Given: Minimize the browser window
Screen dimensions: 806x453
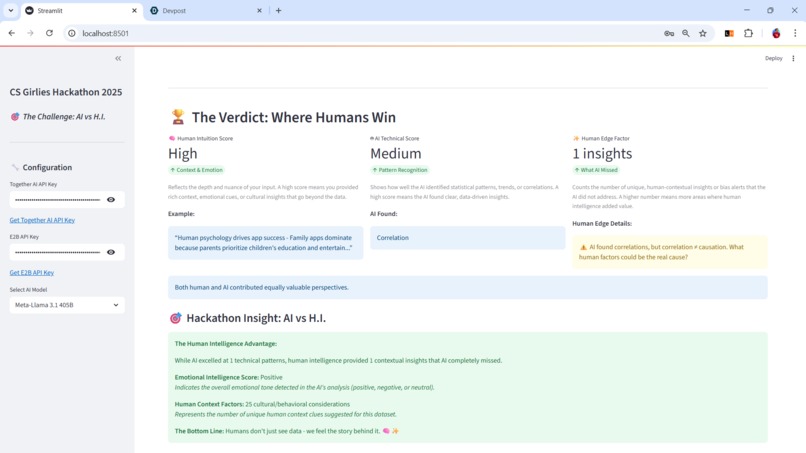Looking at the screenshot, I should (x=747, y=10).
